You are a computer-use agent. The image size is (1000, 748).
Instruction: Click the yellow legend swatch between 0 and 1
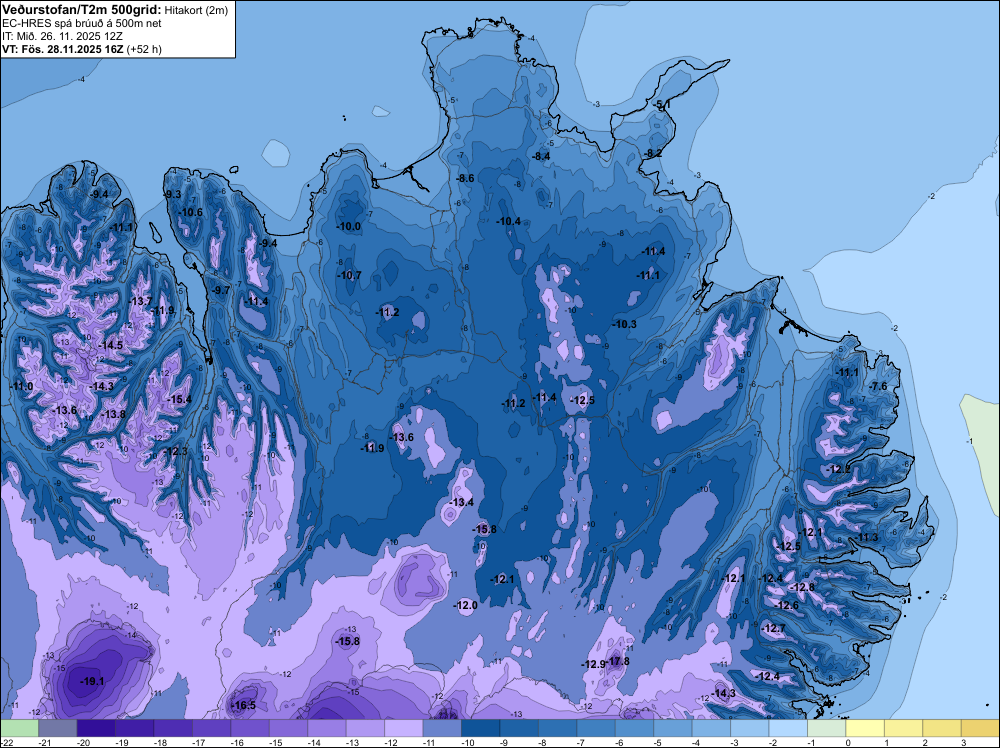(865, 728)
